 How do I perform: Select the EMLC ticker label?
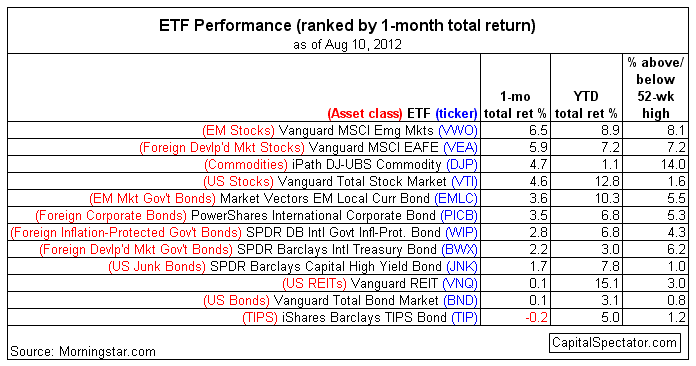tap(456, 198)
